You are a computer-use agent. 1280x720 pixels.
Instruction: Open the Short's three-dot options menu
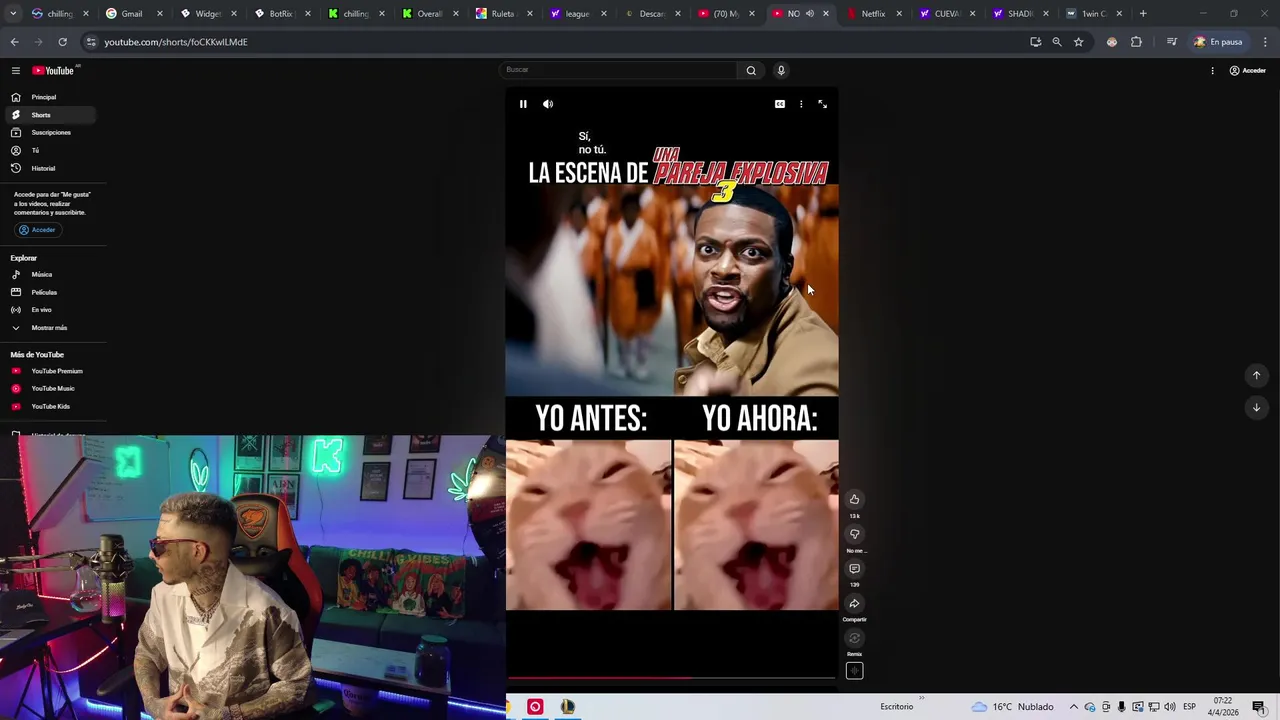point(801,104)
